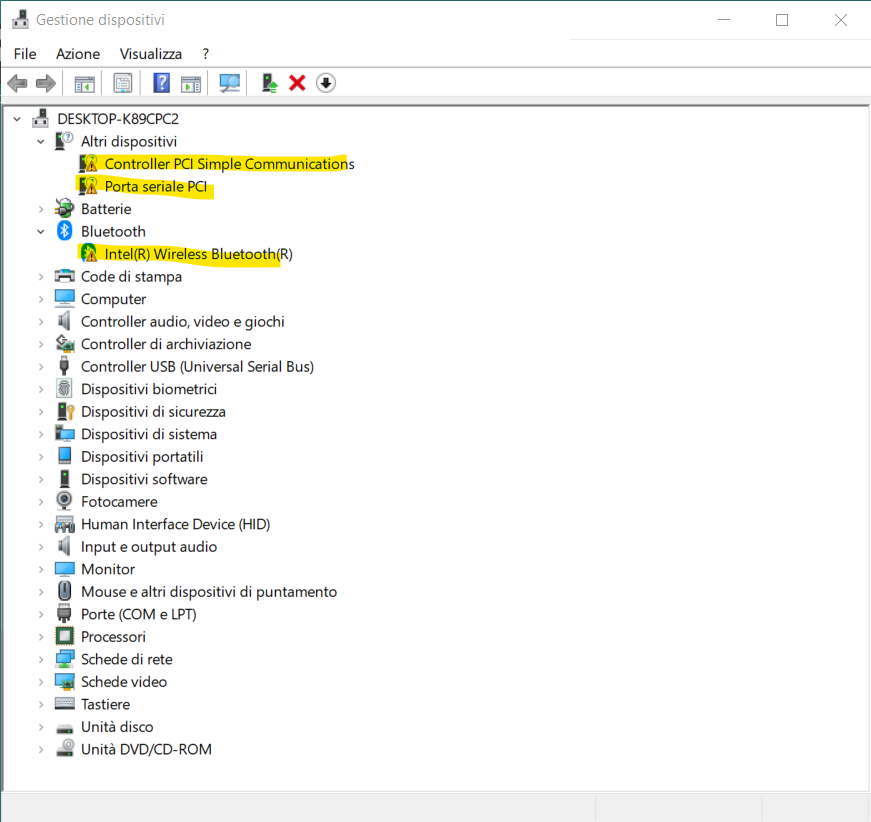
Task: Expand the Monitor category
Action: (x=41, y=569)
